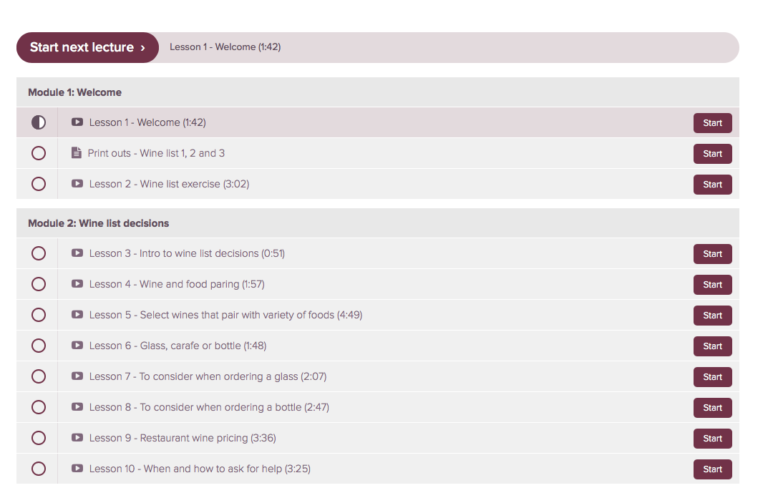Screen dimensions: 768x493
Task: Click video icon for Lesson 9 pricing
Action: point(77,438)
